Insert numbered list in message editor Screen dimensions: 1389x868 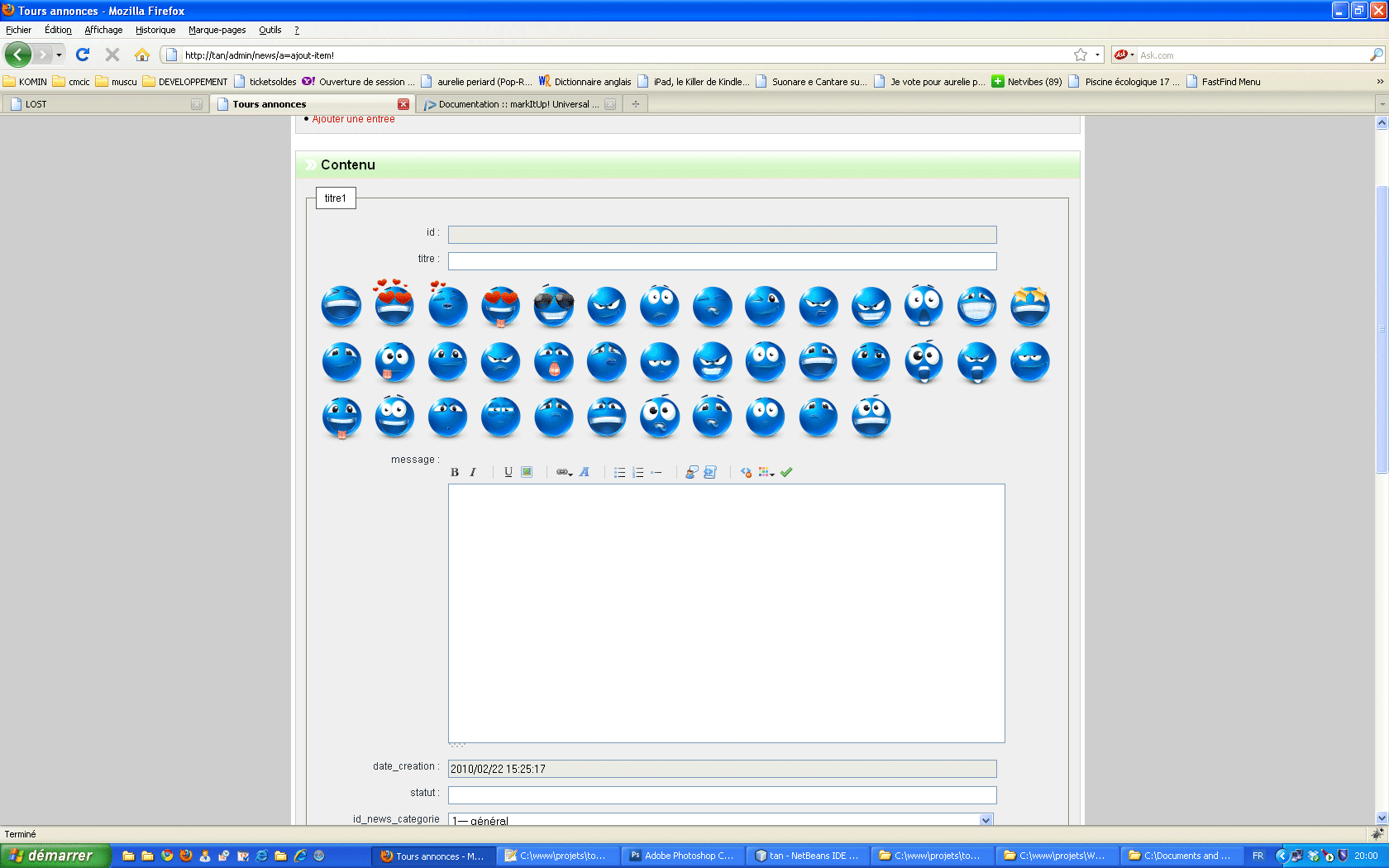[637, 472]
